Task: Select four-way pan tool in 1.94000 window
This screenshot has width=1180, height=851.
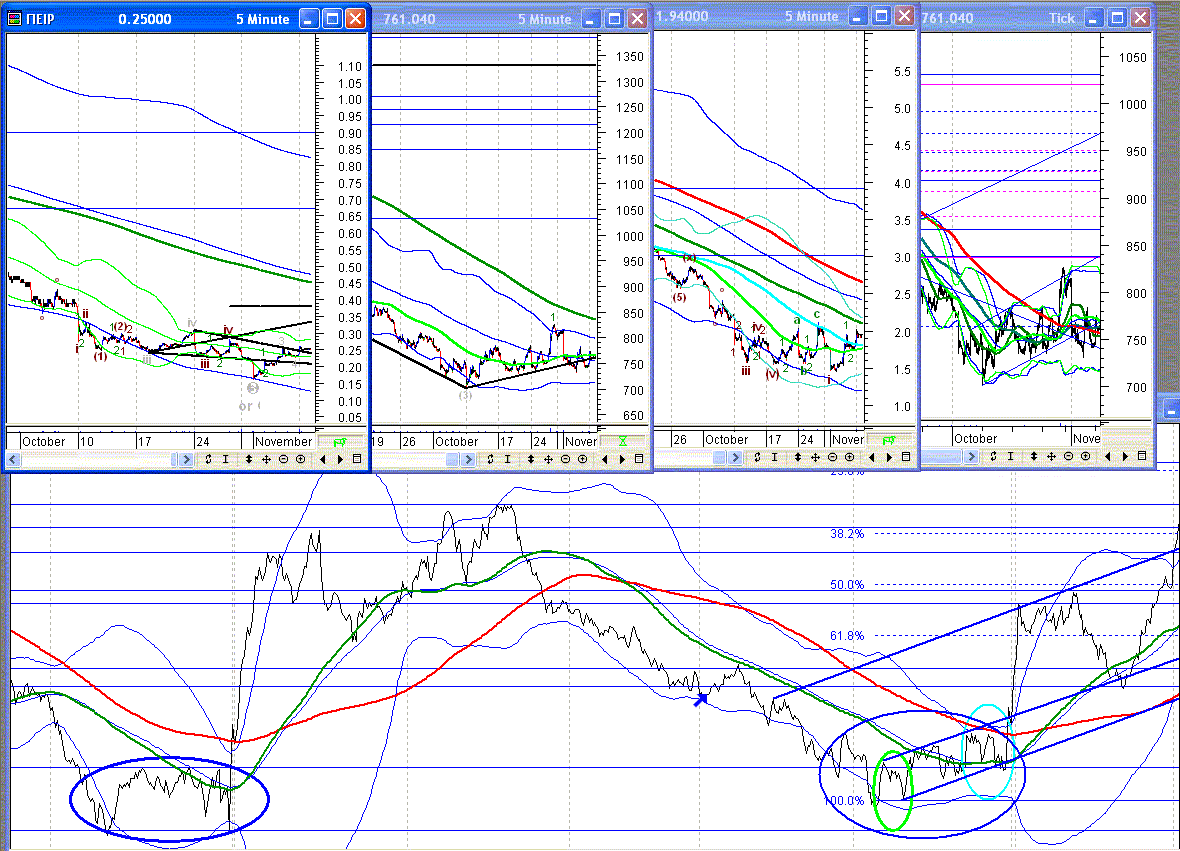Action: coord(815,457)
